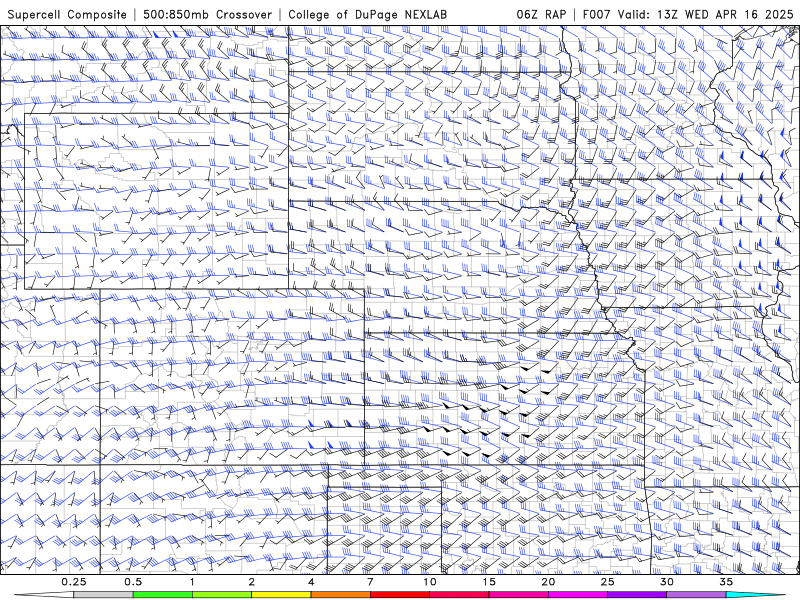800x600 pixels.
Task: Click the legend value 2
Action: coord(252,582)
